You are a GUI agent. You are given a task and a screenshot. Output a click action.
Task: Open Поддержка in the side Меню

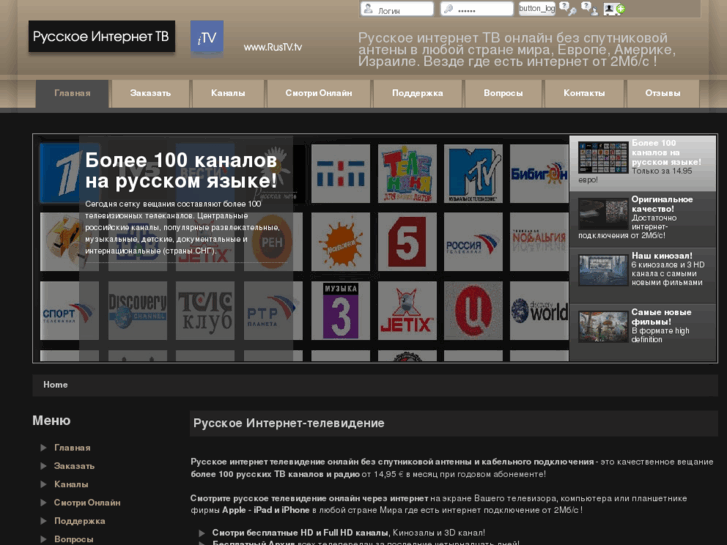click(x=79, y=521)
